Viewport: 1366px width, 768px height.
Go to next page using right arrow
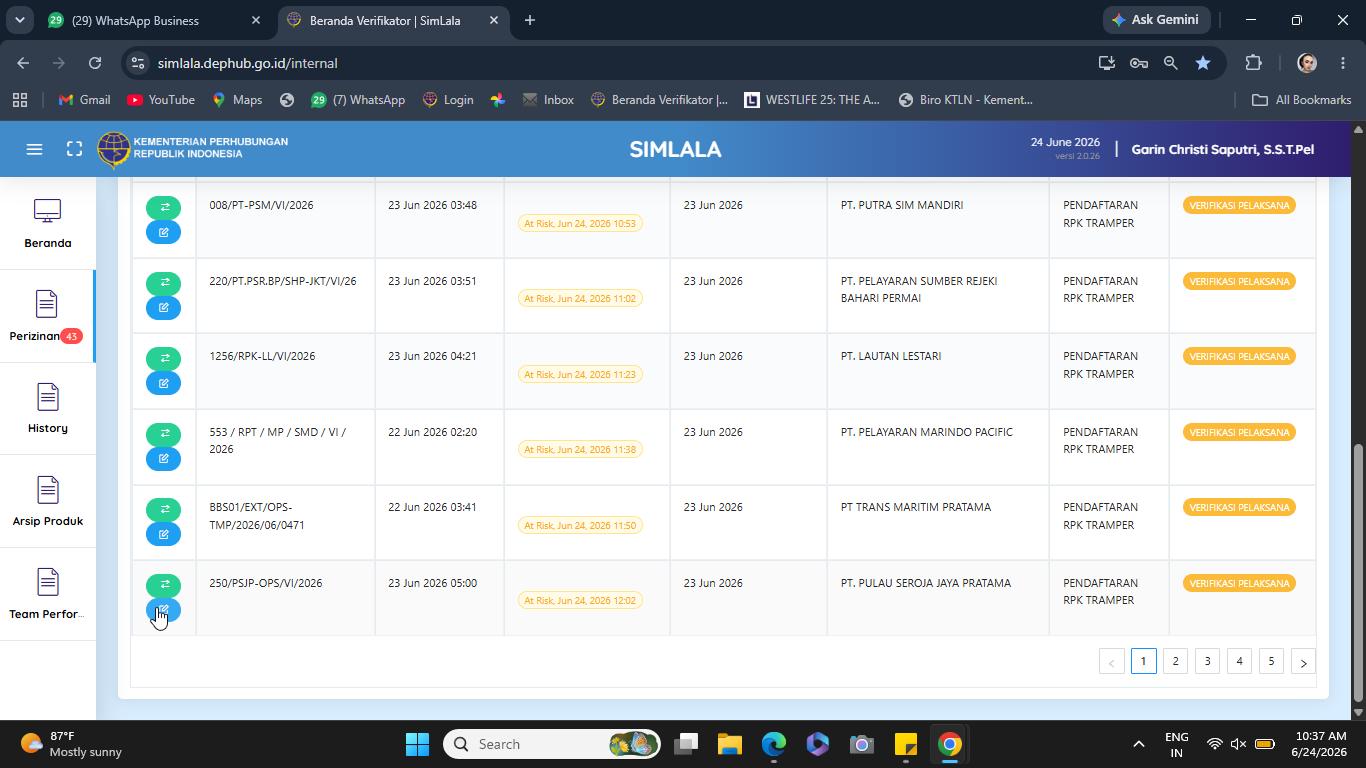point(1303,662)
